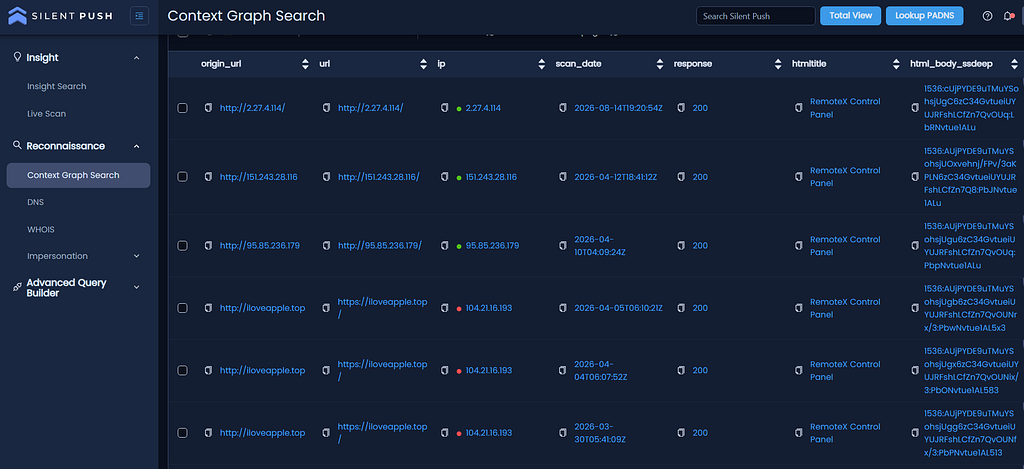Sort by the html_body_ssdeep column arrows
Screen dimensions: 1024x469
1014,64
